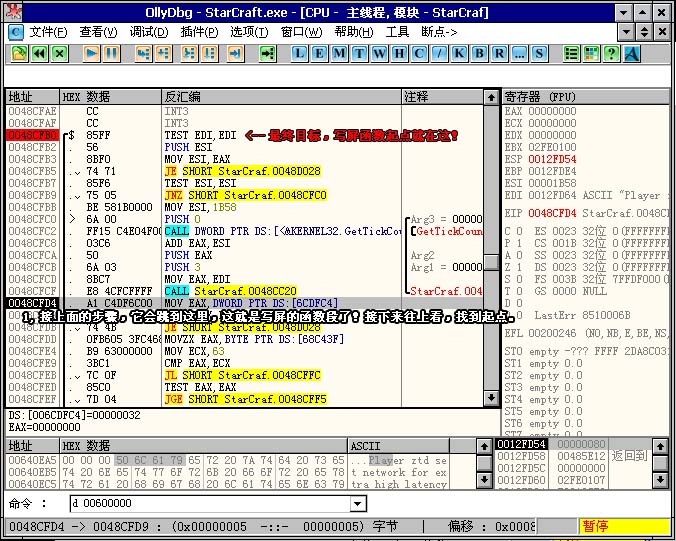The height and width of the screenshot is (541, 676).
Task: Click disassembly scrollbar down arrow
Action: click(491, 397)
